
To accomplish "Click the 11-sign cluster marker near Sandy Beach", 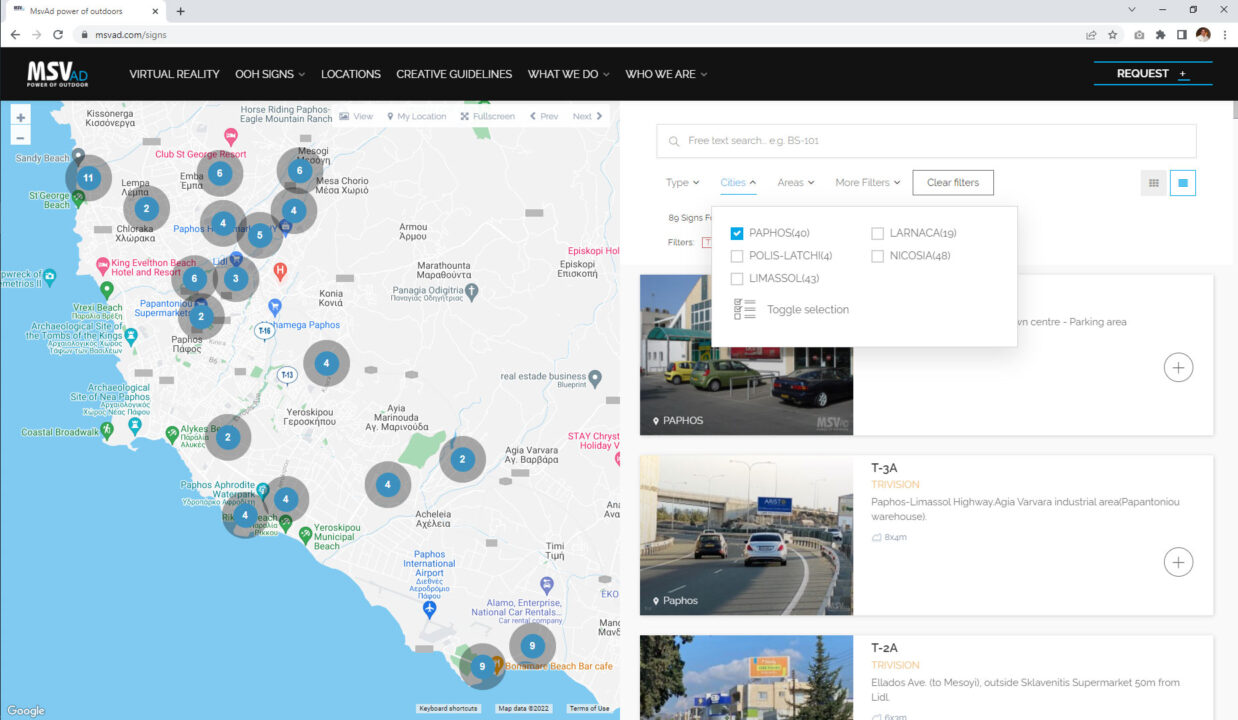I will 88,179.
